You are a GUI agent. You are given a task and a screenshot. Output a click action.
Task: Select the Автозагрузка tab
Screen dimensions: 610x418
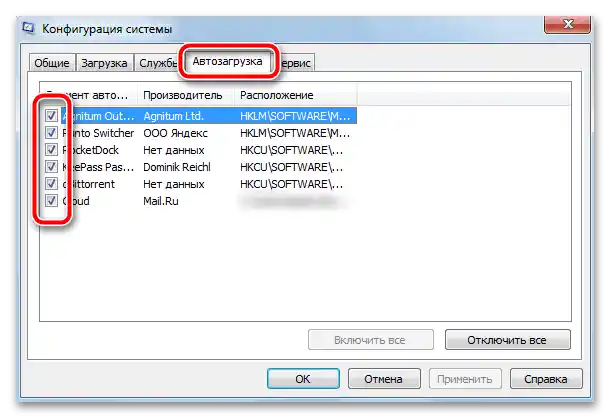click(228, 61)
